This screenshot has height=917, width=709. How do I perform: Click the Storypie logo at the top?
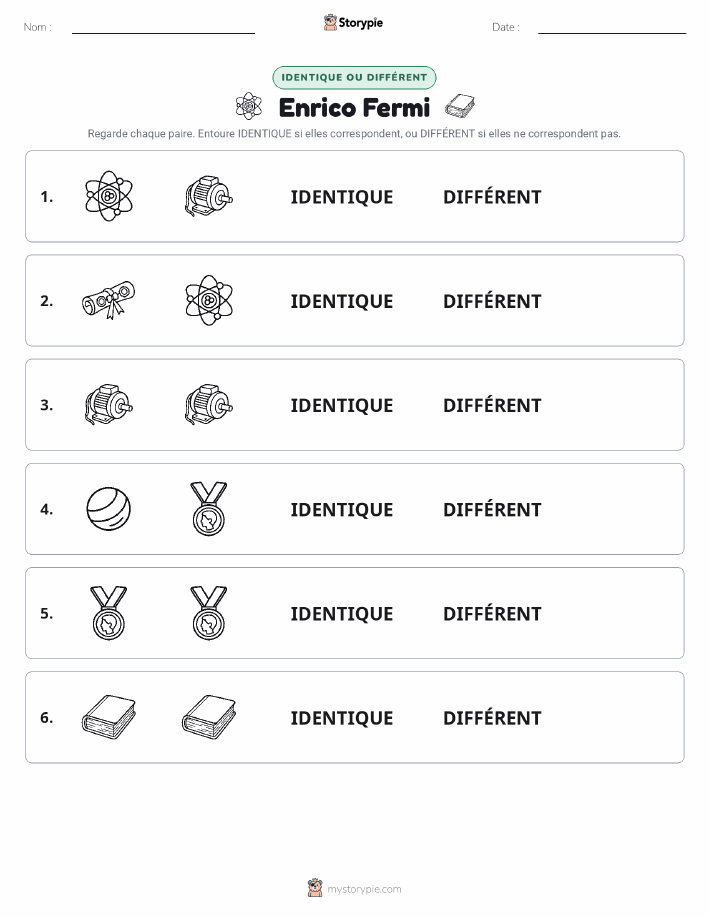click(x=353, y=23)
